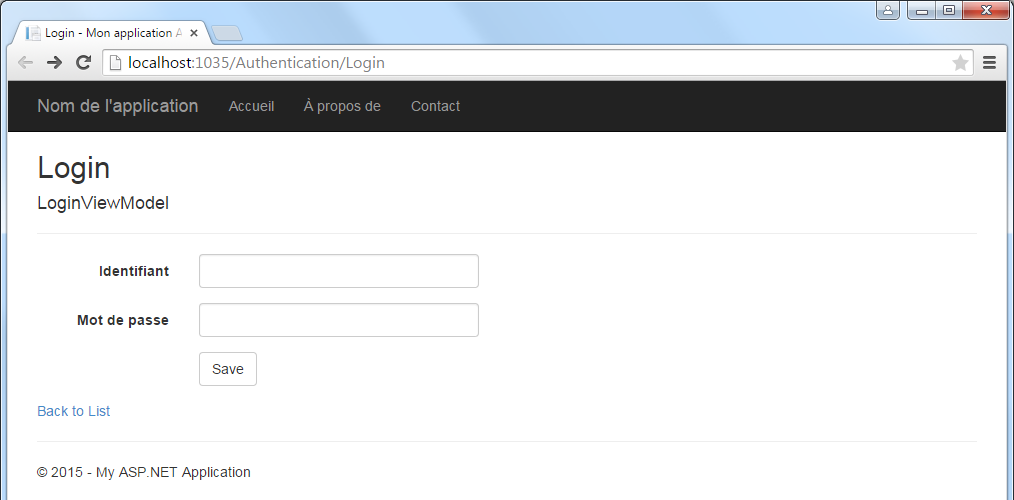Click the browser back arrow
This screenshot has width=1014, height=500.
point(25,63)
